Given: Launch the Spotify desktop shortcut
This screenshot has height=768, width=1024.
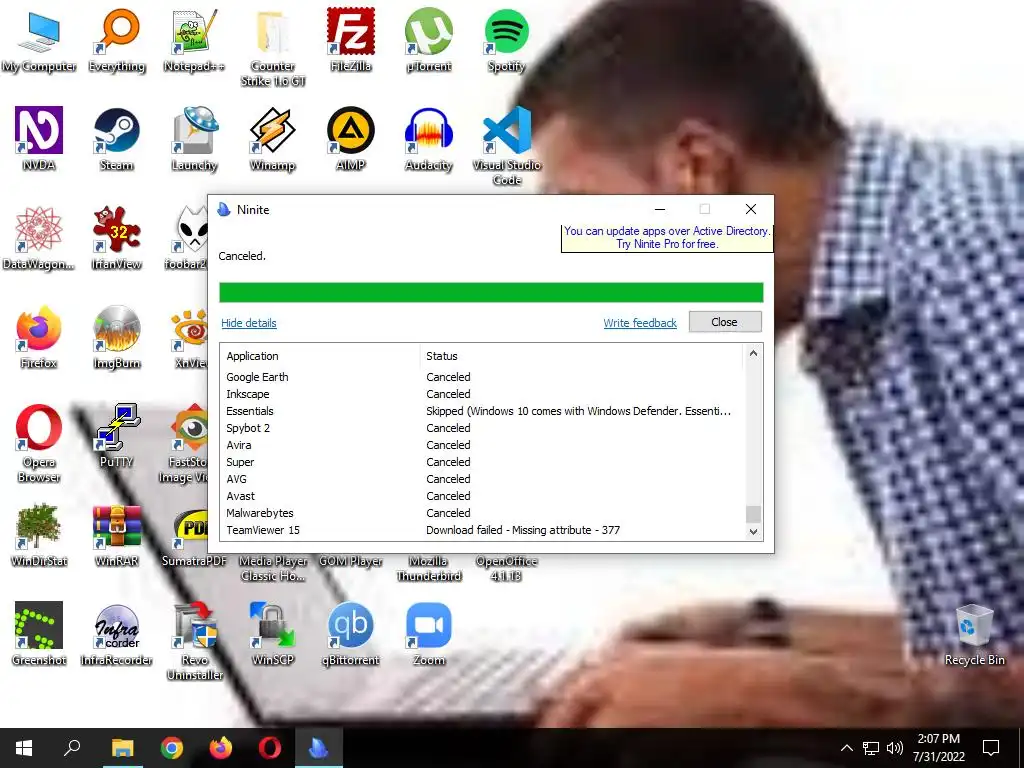Looking at the screenshot, I should pos(506,41).
